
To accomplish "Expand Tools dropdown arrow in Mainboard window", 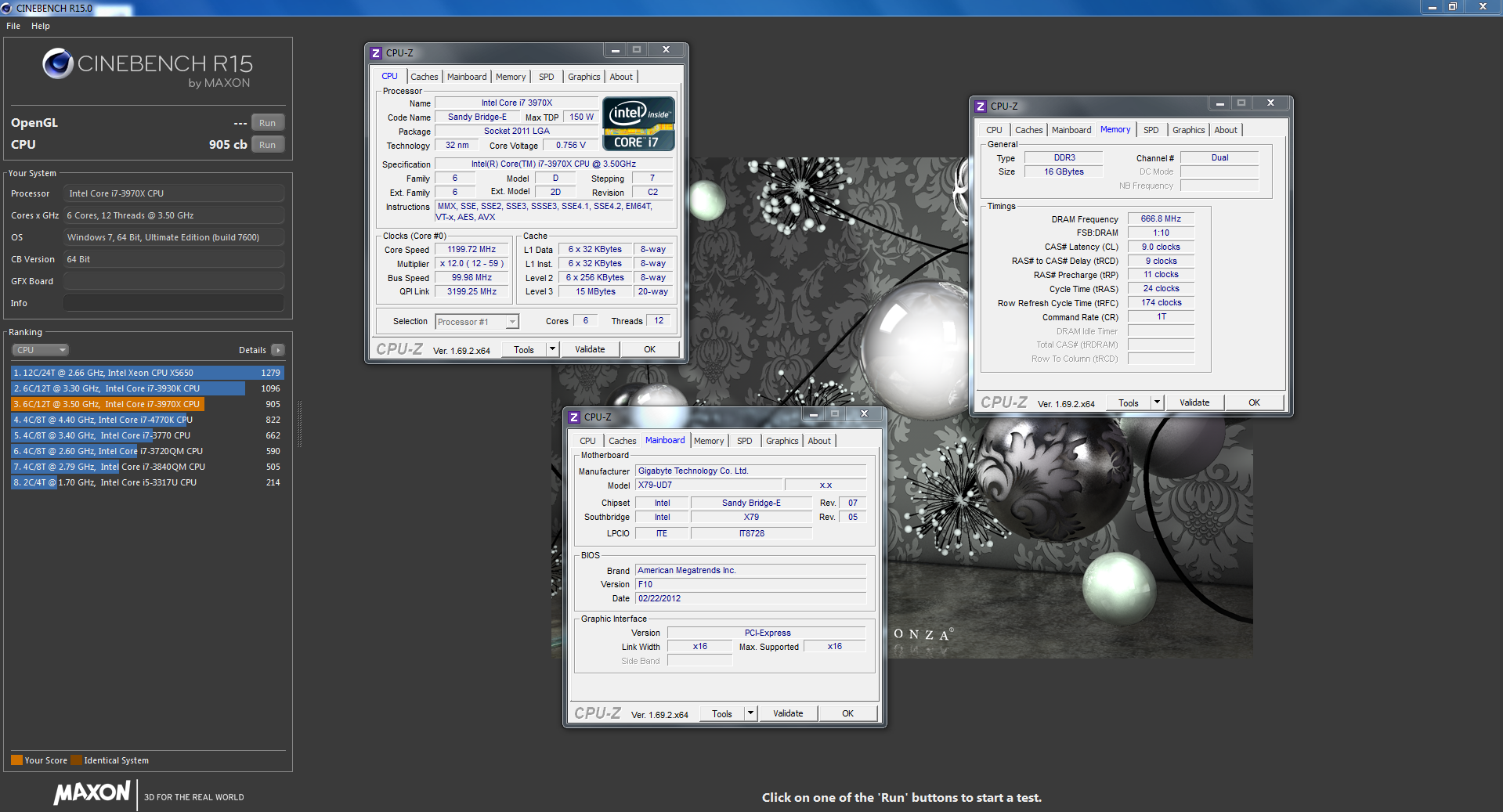I will (x=750, y=714).
